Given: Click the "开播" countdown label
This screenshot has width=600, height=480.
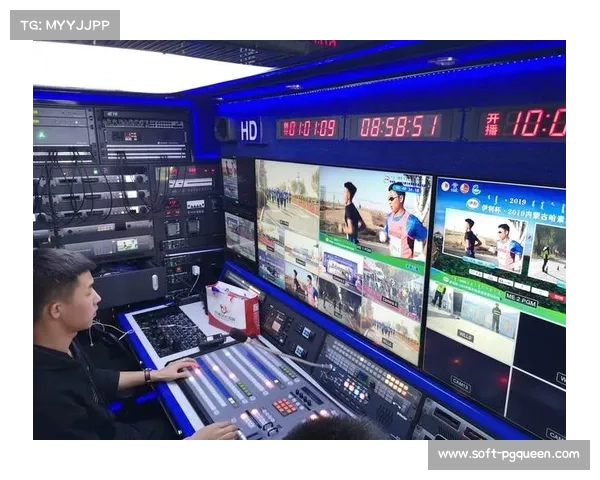Looking at the screenshot, I should tap(492, 124).
